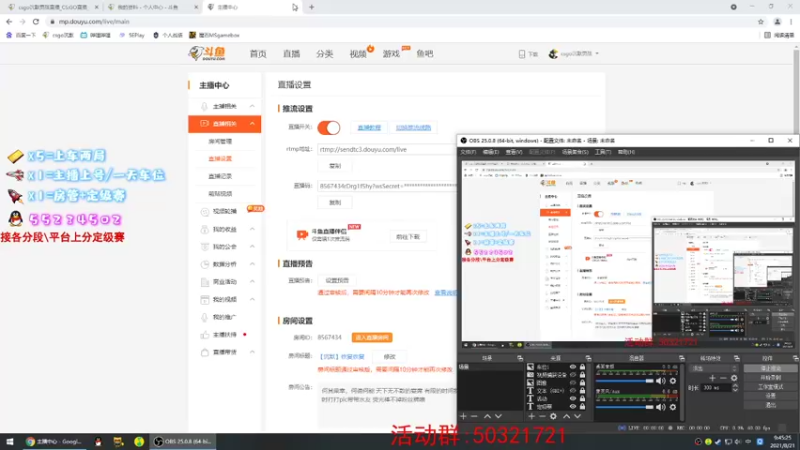Viewport: 800px width, 450px height.
Task: Open 设置 Settings in OBS controls
Action: 770,396
